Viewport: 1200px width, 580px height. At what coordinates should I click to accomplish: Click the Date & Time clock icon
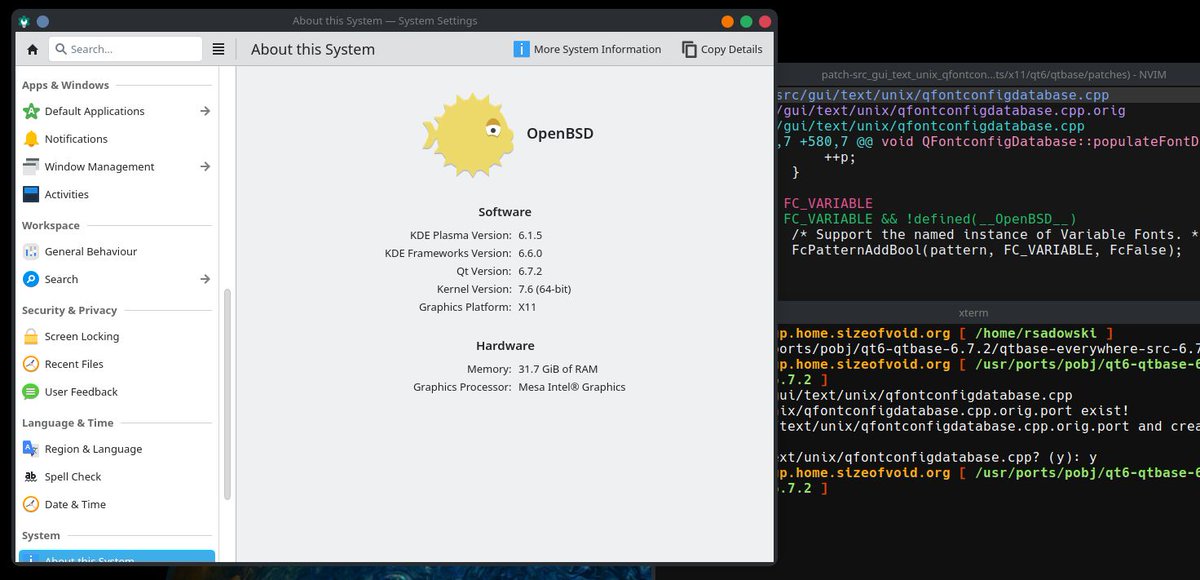click(x=31, y=506)
